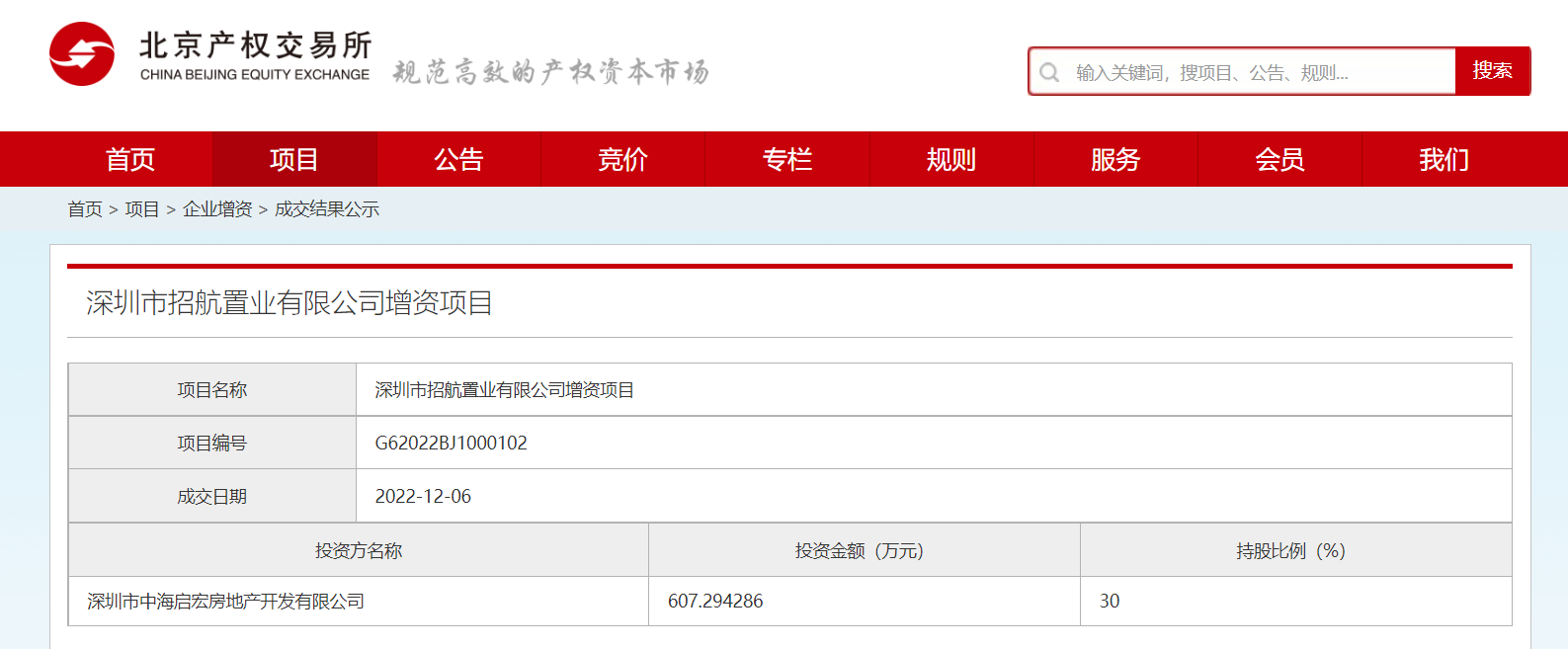
Task: Open the 会员 navigation tab
Action: coord(1279,159)
